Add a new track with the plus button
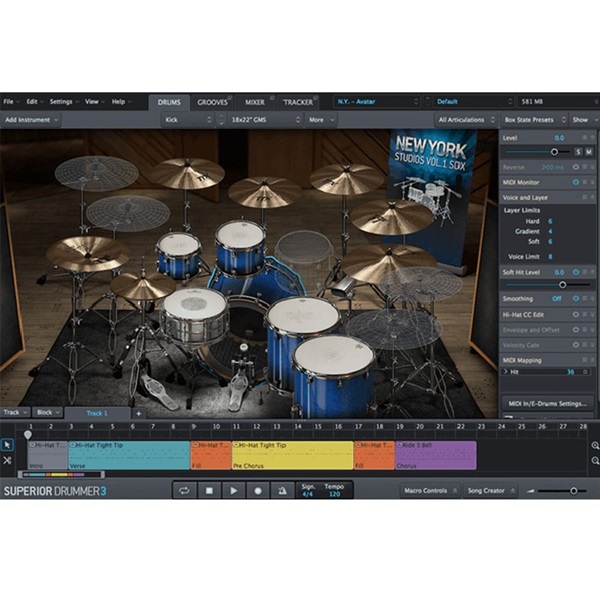 click(139, 413)
